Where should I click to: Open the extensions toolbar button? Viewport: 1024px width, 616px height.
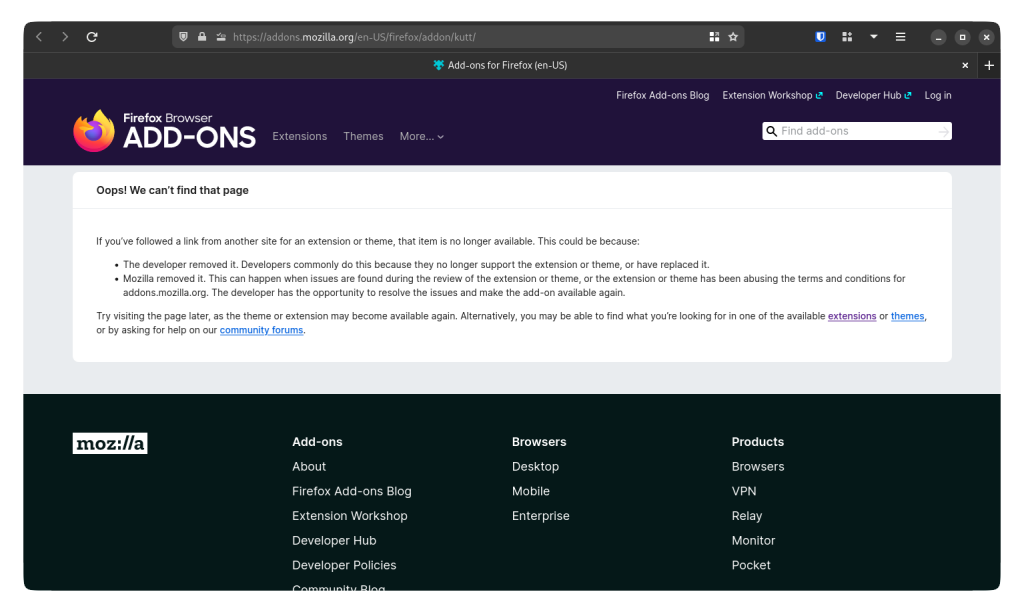tap(847, 37)
